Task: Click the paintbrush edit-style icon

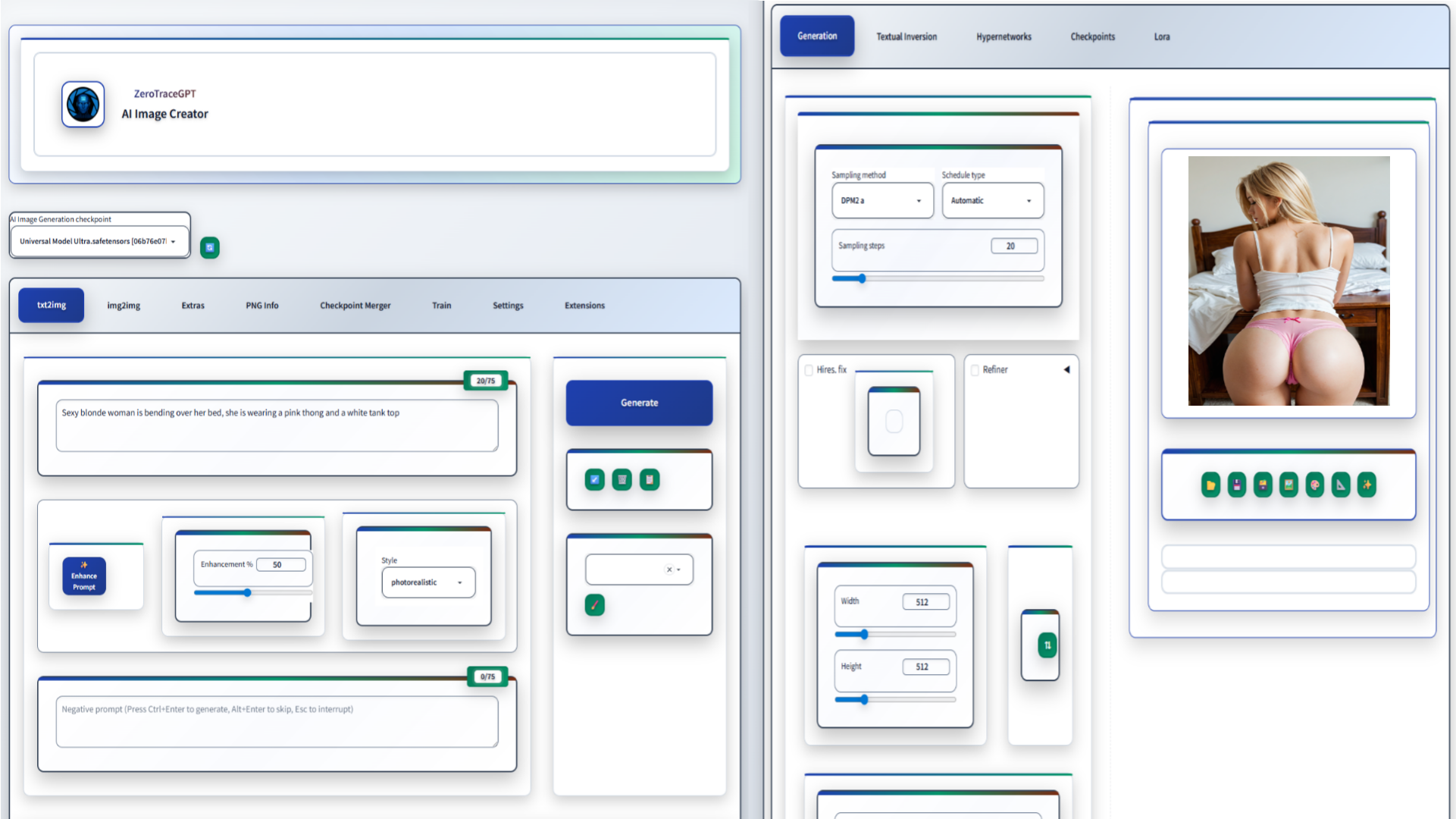Action: point(595,605)
